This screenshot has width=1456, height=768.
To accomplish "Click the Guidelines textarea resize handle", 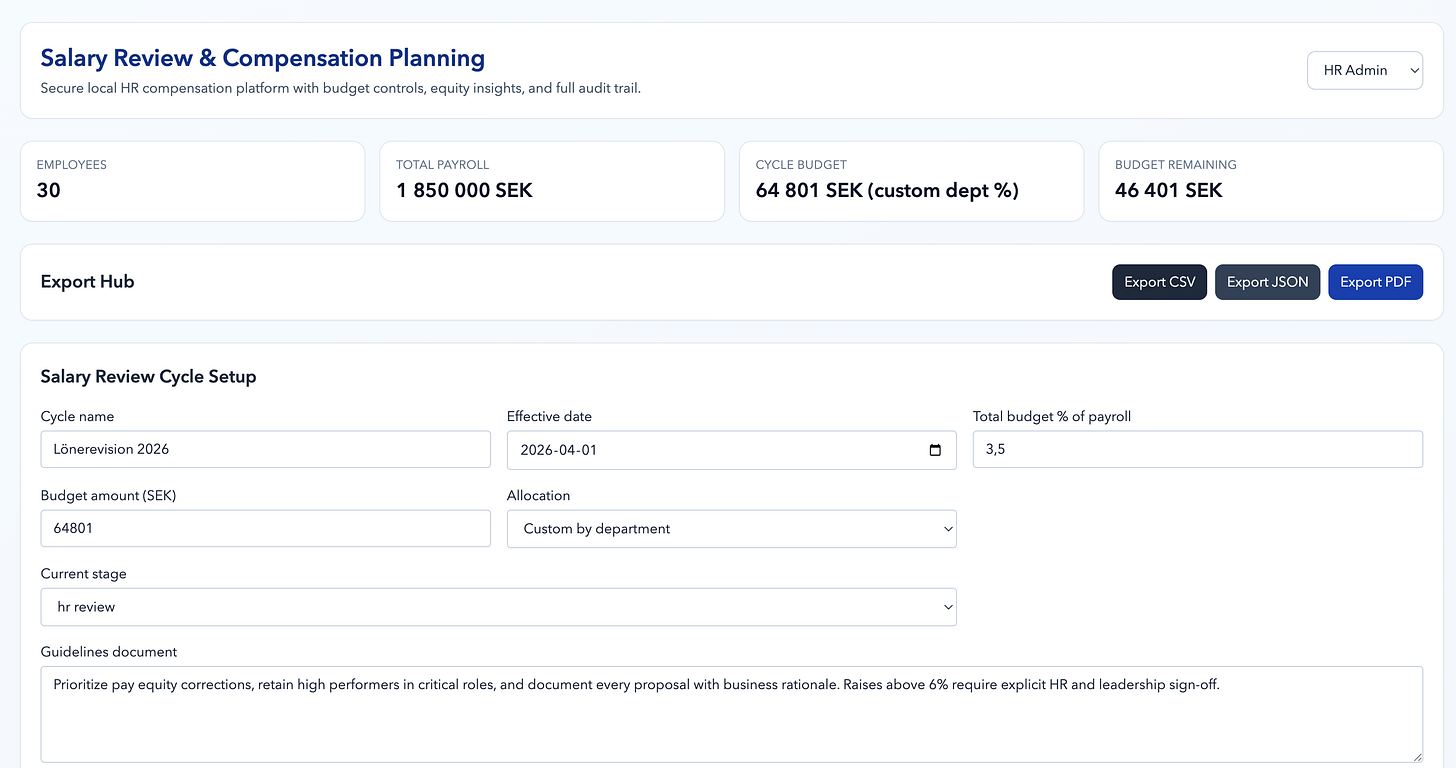I will 1416,757.
